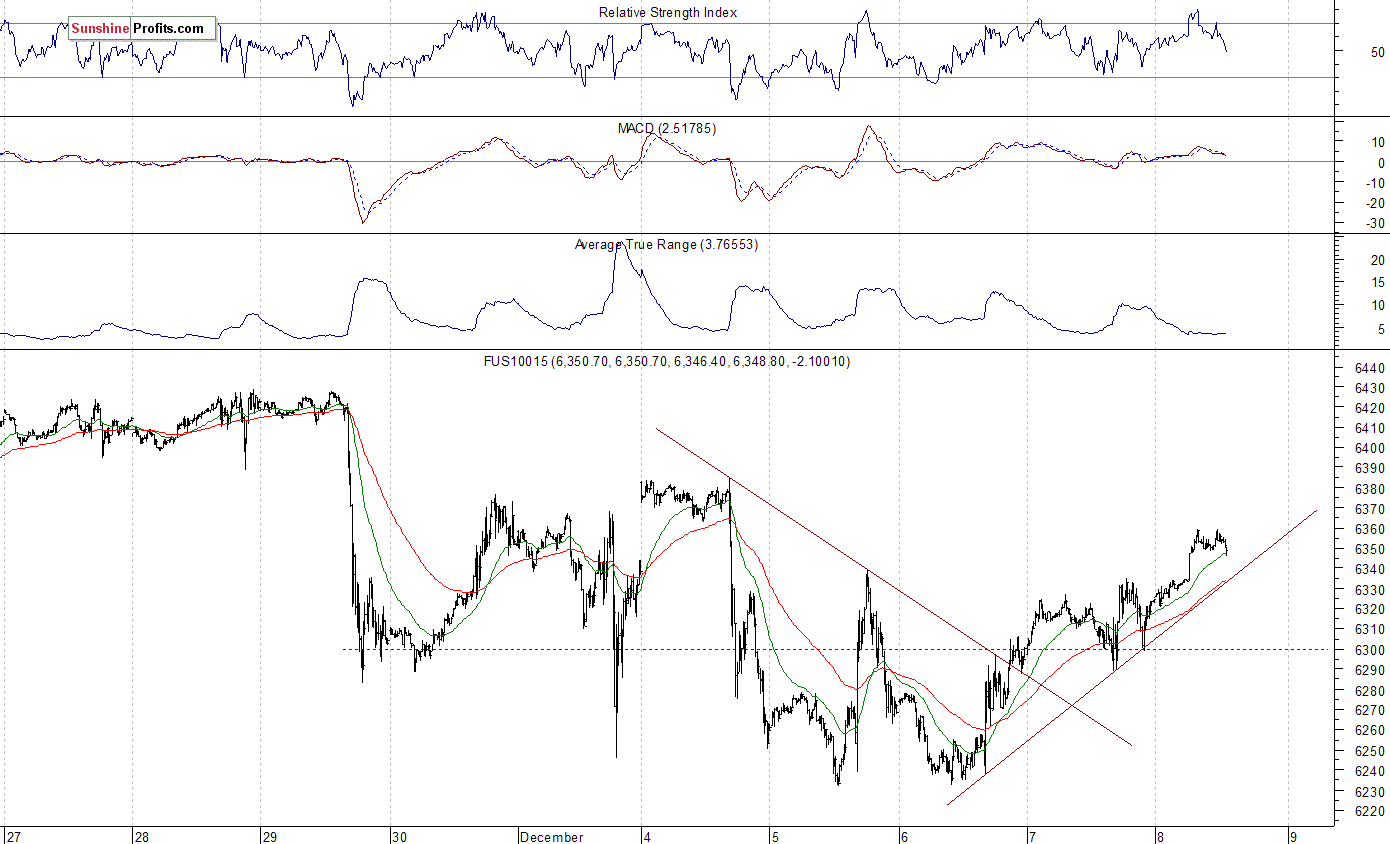The height and width of the screenshot is (844, 1390).
Task: Click the 6220 price axis label
Action: tap(1369, 811)
